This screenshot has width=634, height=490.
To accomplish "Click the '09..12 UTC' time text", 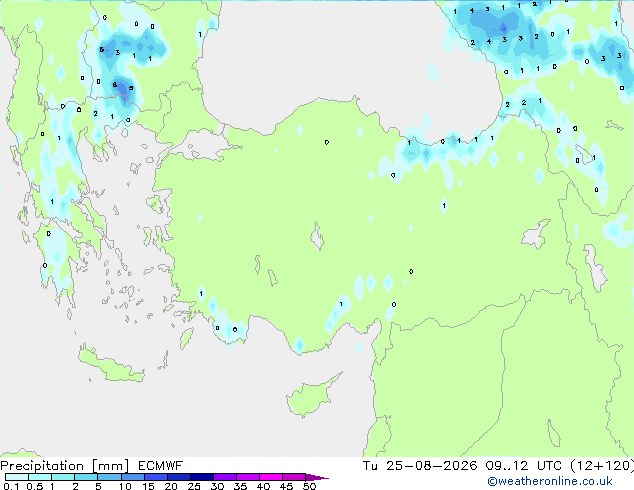I will [x=524, y=466].
